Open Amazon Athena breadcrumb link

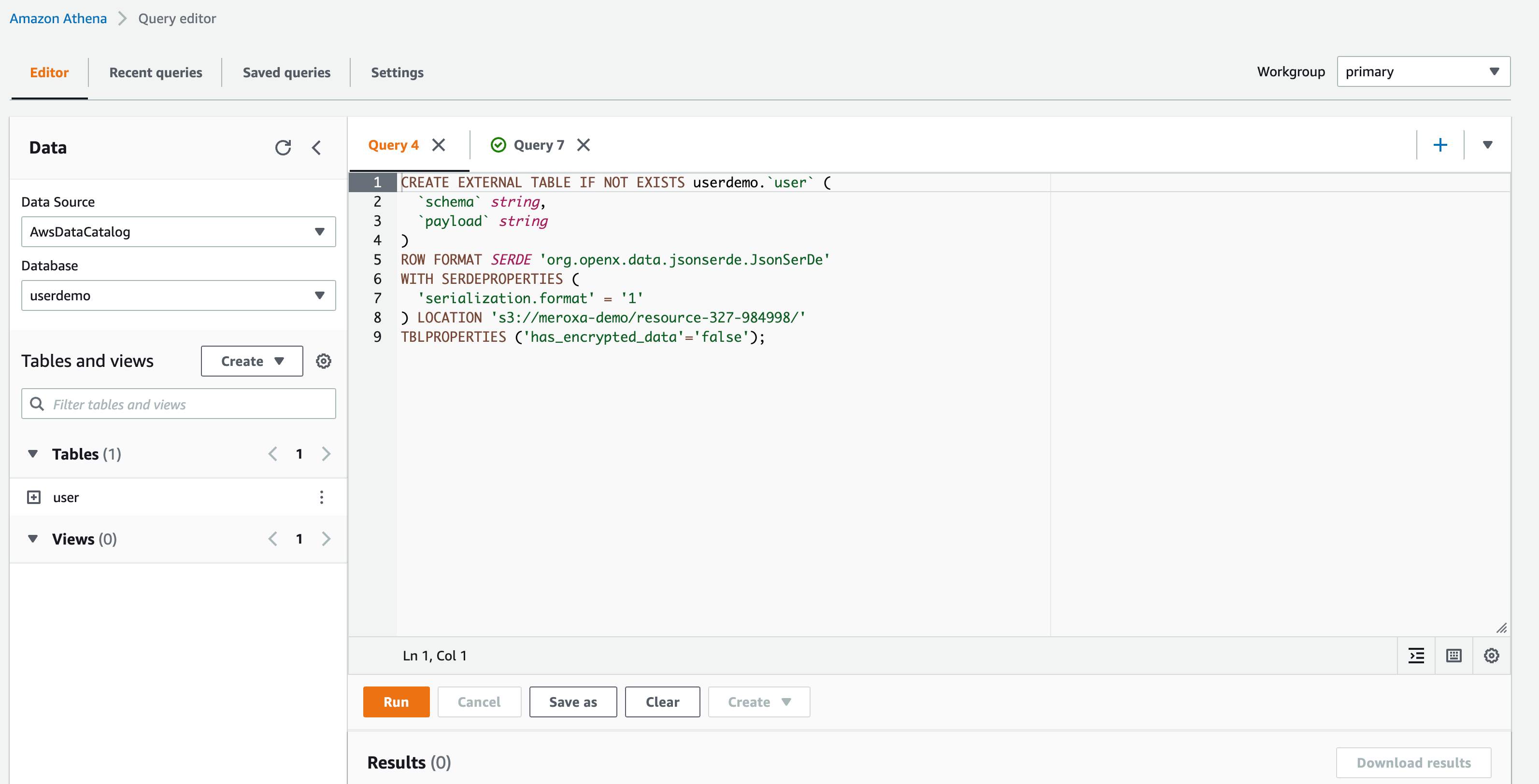[x=57, y=18]
